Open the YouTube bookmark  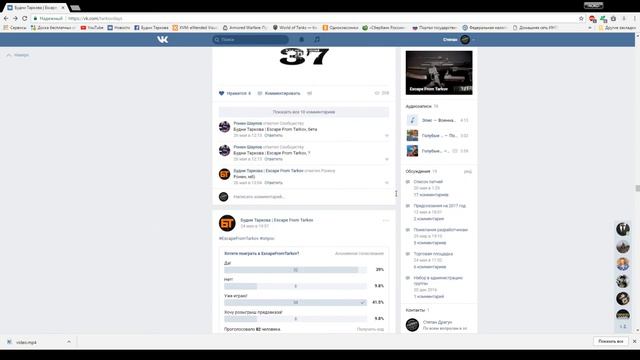pyautogui.click(x=92, y=27)
